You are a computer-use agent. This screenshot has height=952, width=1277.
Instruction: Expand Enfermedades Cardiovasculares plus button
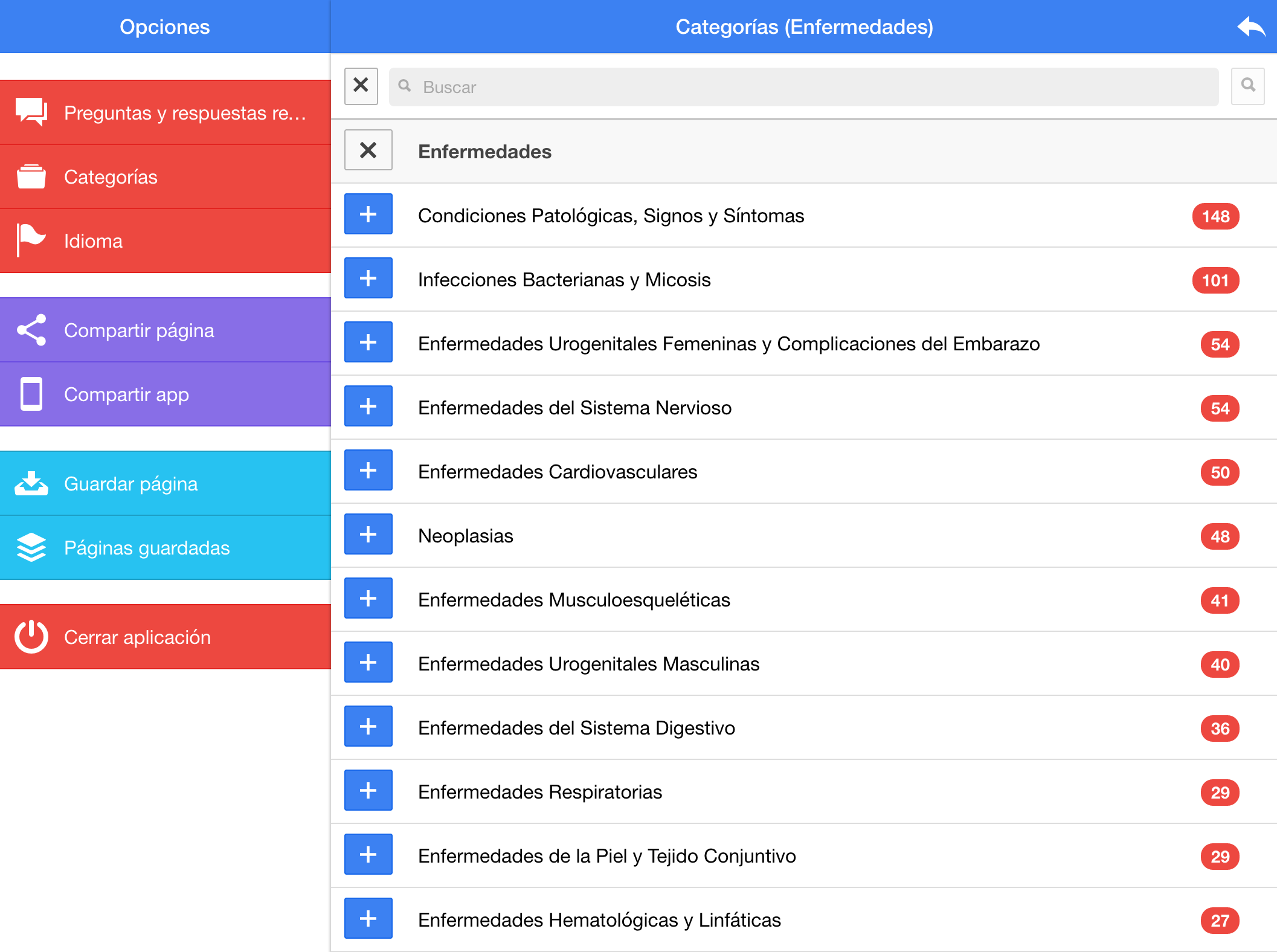(368, 471)
